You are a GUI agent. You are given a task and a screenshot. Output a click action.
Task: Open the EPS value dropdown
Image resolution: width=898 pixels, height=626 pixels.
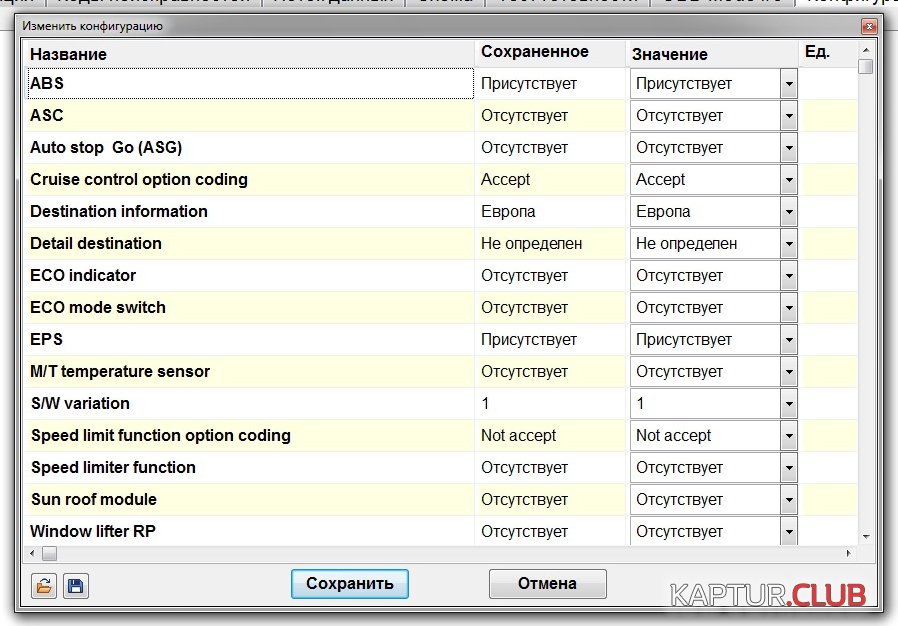point(789,340)
